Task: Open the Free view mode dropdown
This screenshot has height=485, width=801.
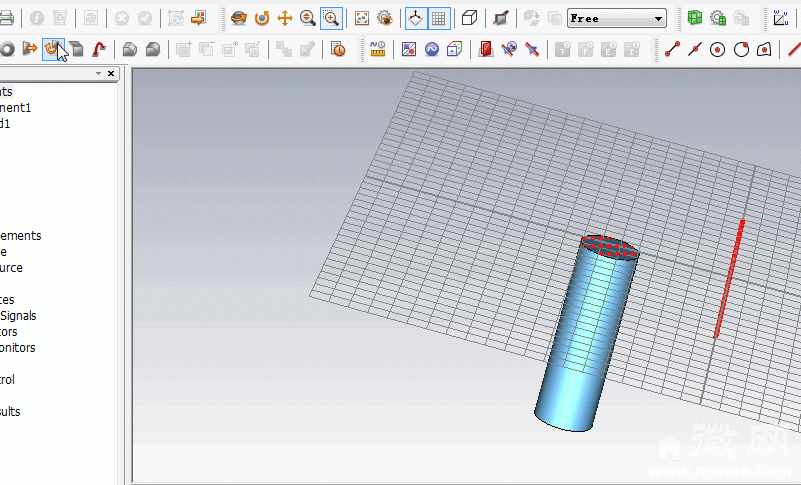Action: coord(617,19)
